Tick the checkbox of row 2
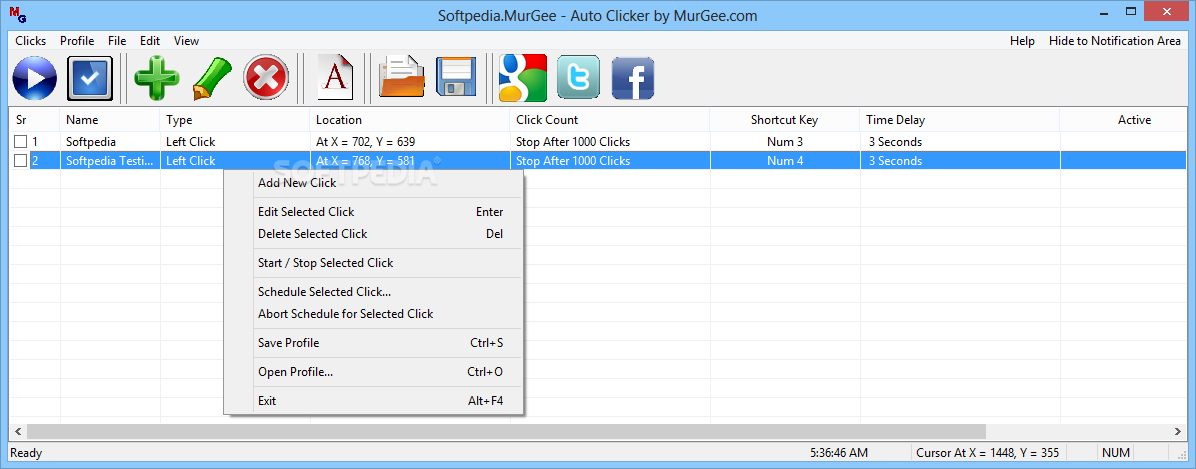This screenshot has width=1196, height=469. 21,161
